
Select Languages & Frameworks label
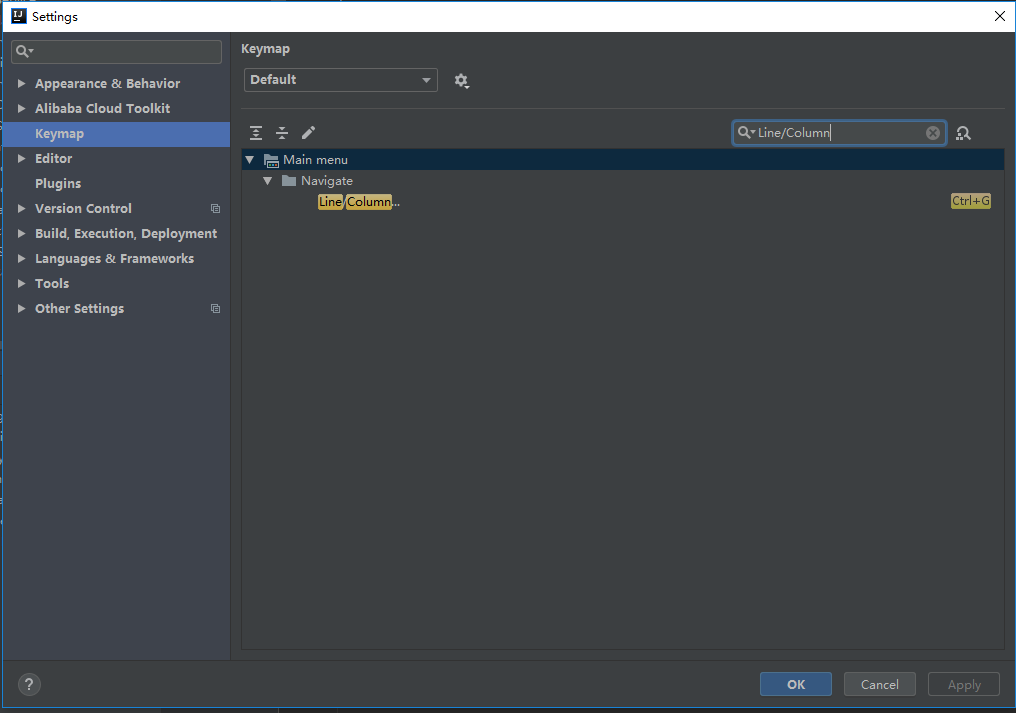pyautogui.click(x=115, y=259)
